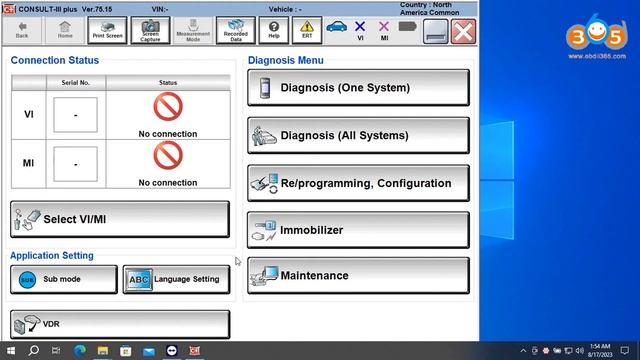Click CONSULT-III plus taskbar icon

195,351
